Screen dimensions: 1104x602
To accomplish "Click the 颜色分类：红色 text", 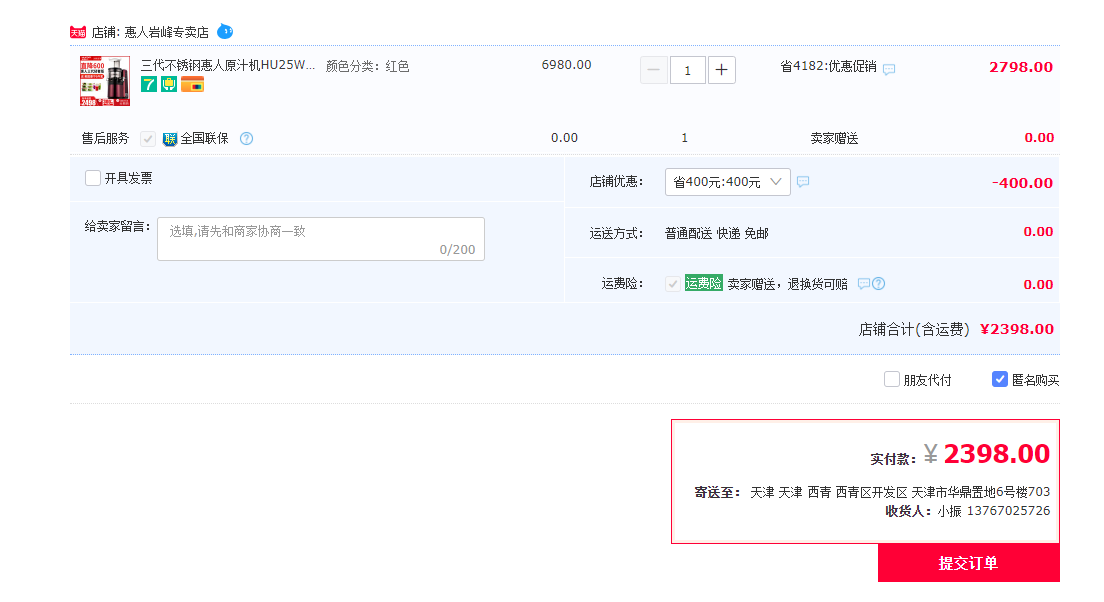I will click(367, 66).
